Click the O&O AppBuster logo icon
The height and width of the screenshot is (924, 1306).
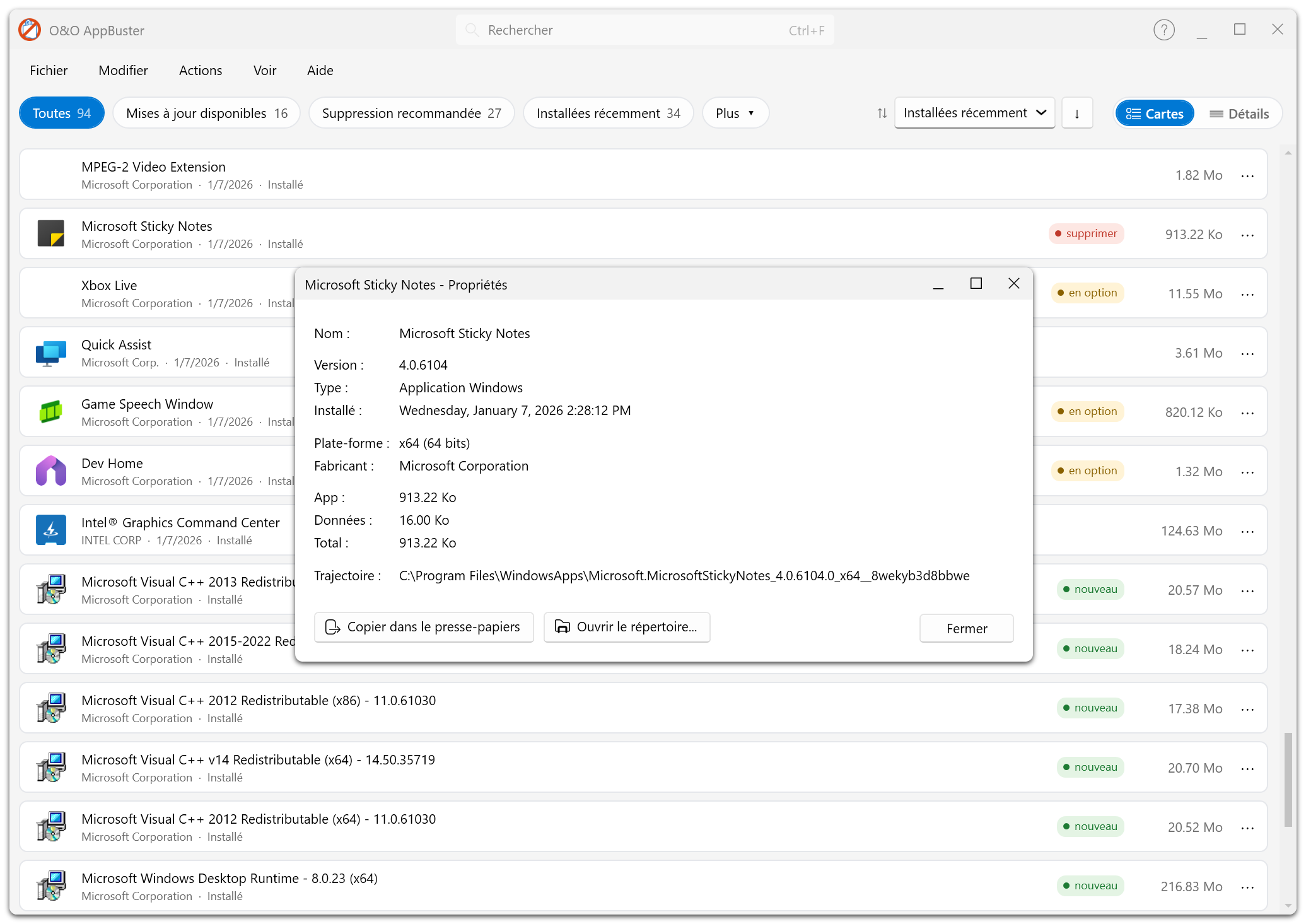point(30,30)
